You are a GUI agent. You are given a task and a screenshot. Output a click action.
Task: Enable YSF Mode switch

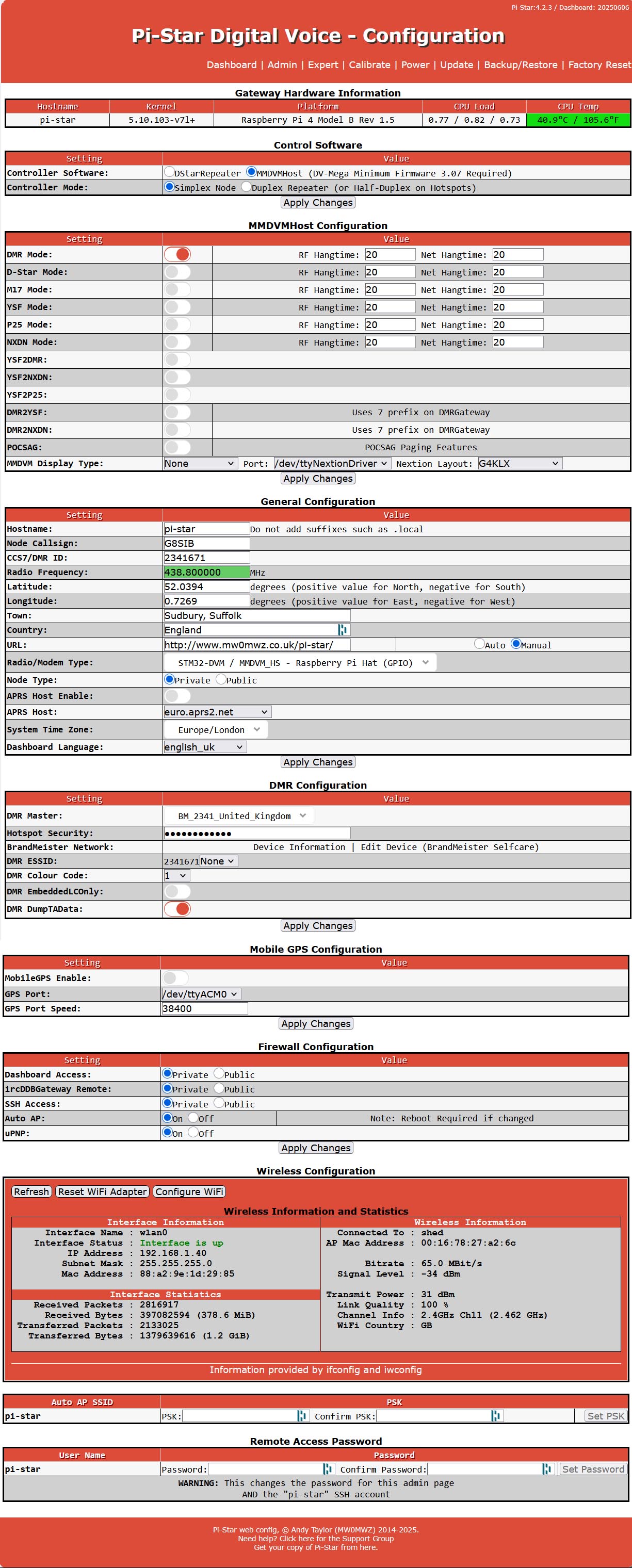pyautogui.click(x=177, y=307)
